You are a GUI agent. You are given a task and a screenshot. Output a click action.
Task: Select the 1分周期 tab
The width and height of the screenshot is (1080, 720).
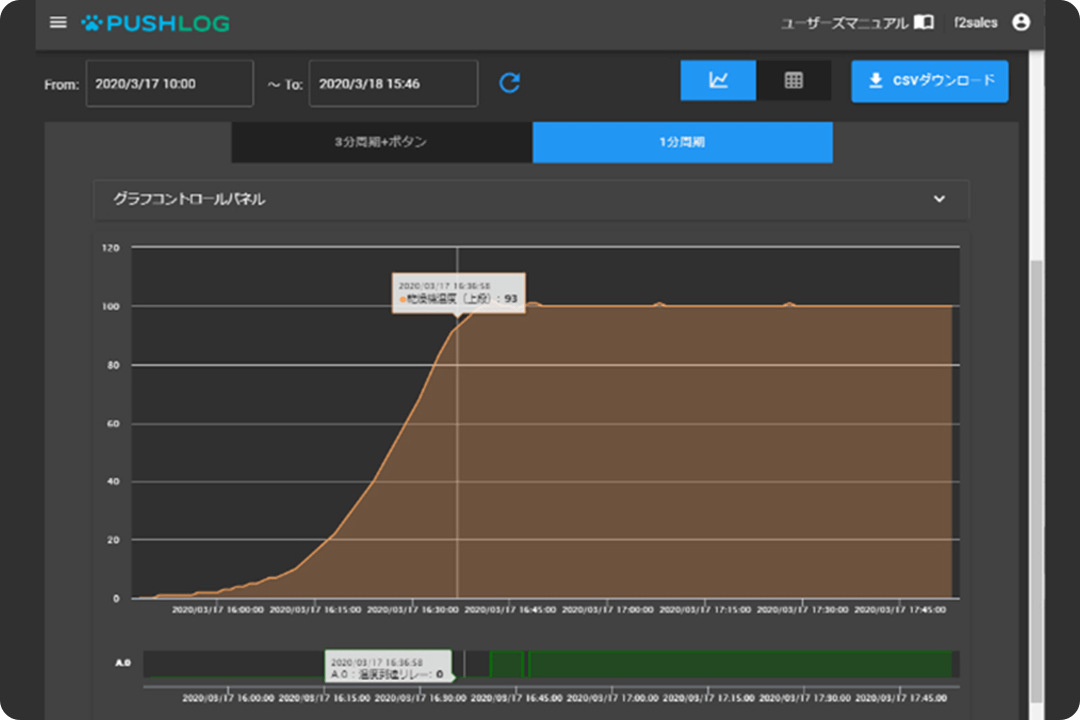682,142
